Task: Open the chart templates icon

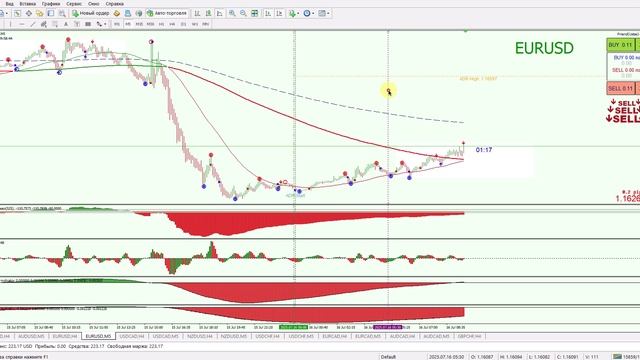Action: [x=322, y=13]
